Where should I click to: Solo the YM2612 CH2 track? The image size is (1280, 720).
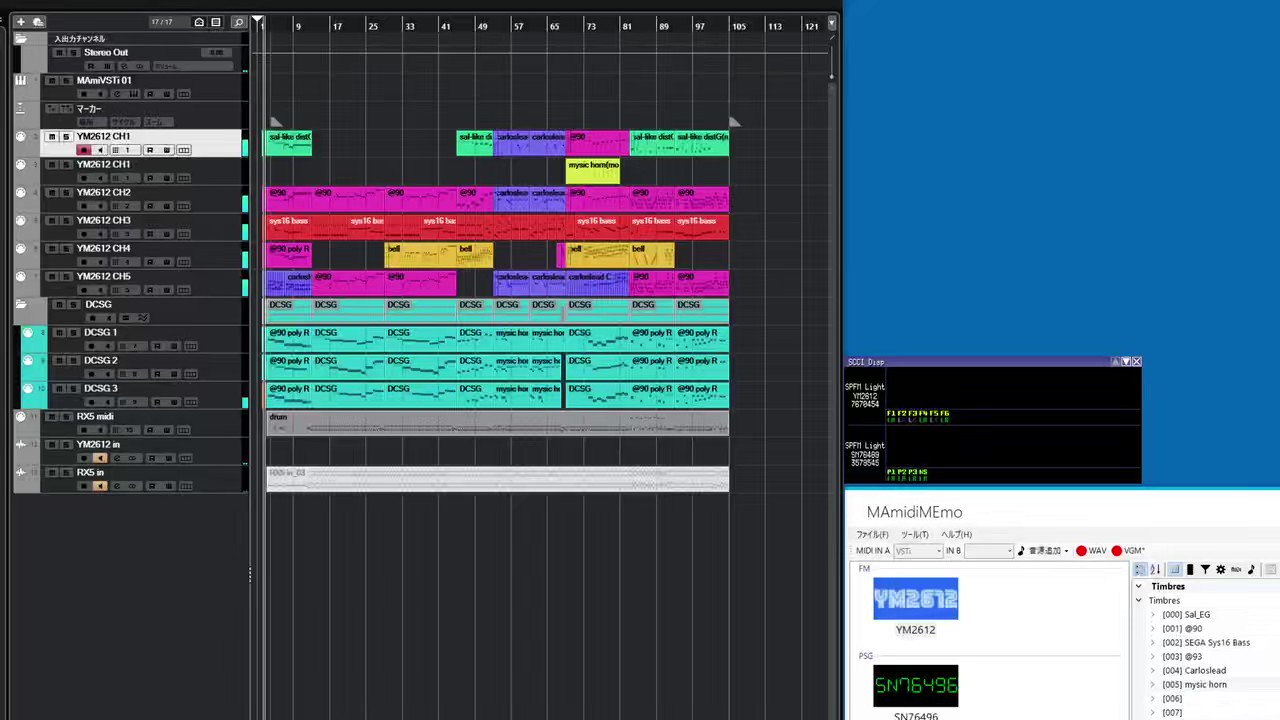tap(66, 192)
